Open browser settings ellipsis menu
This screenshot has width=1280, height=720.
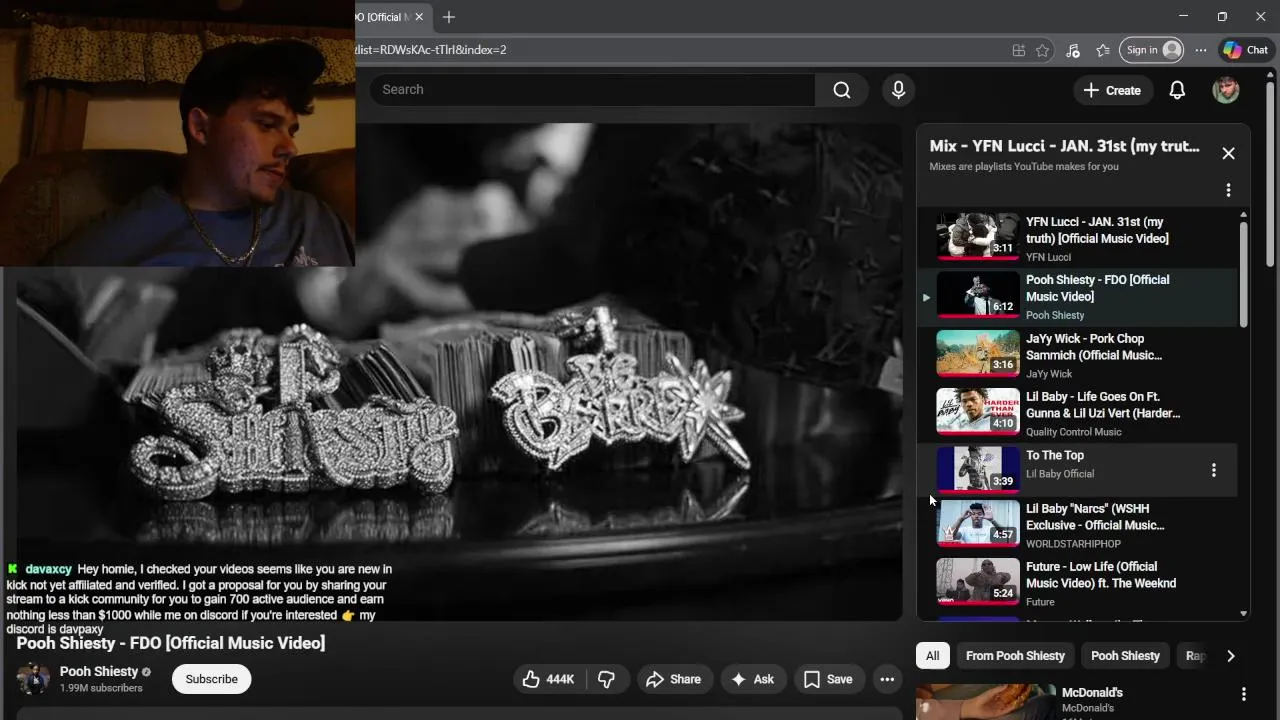(x=1201, y=50)
